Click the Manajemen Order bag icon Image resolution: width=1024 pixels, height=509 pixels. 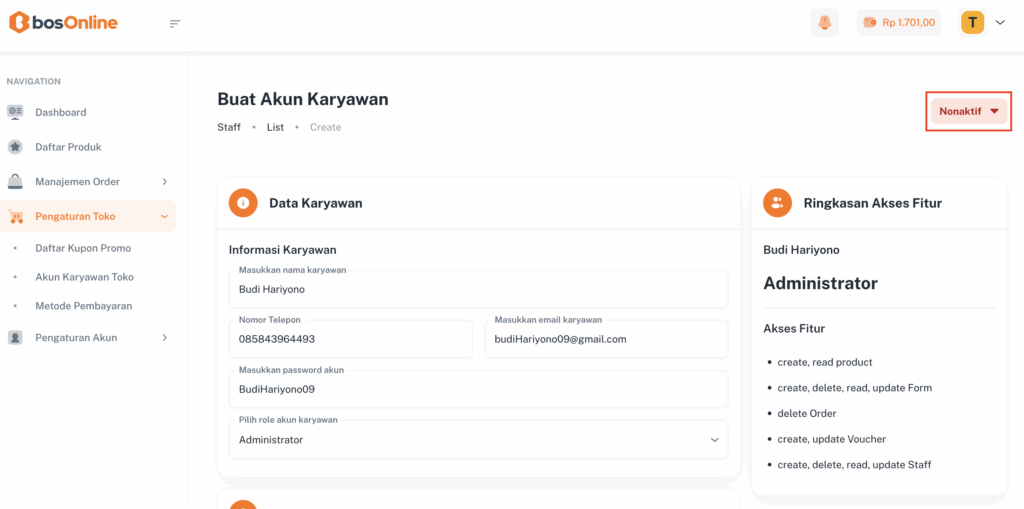coord(15,182)
